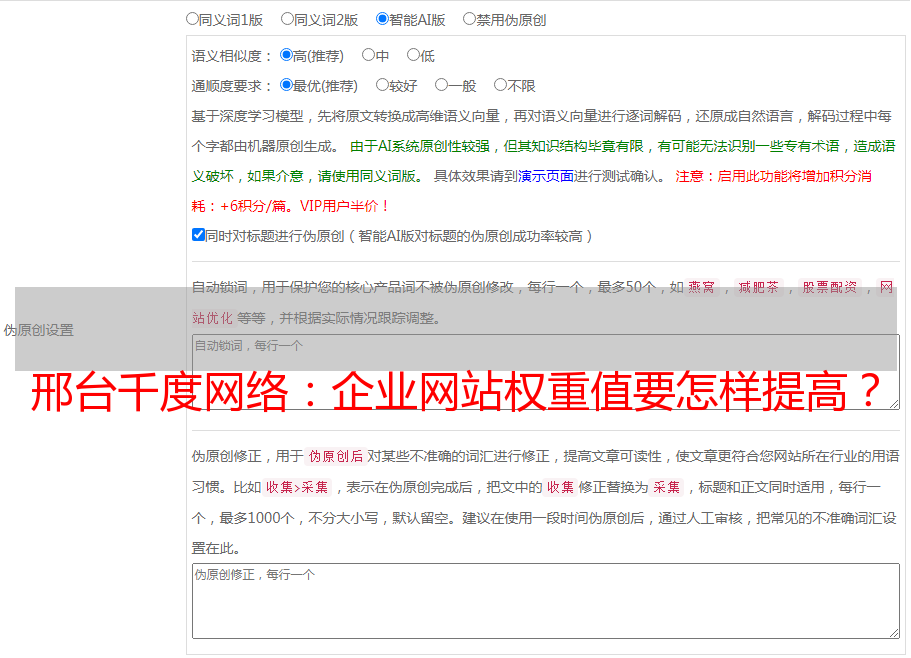Set 语义相似度 to 中
The width and height of the screenshot is (911, 658).
368,55
